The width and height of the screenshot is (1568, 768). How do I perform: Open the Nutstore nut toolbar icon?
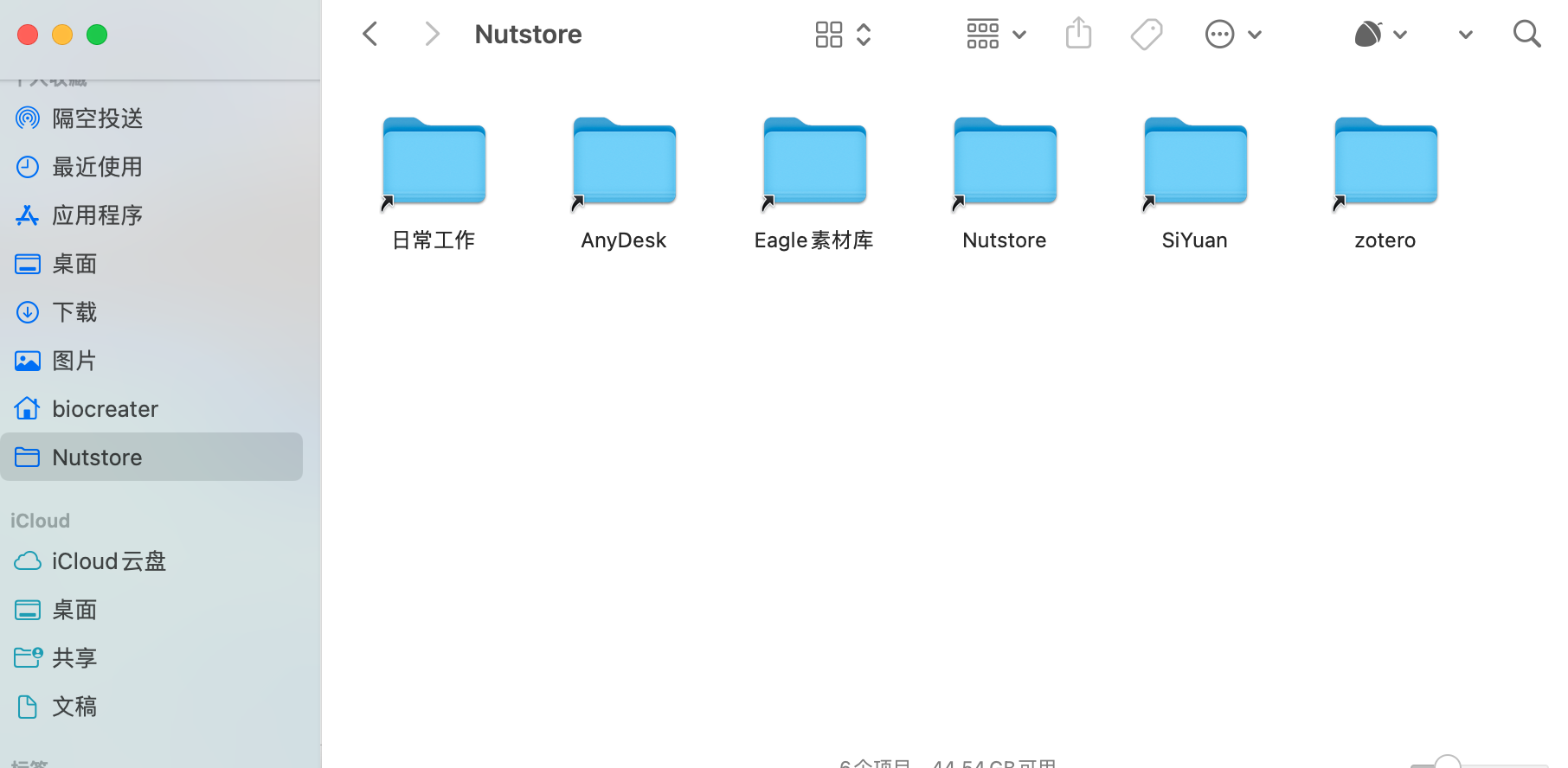click(1368, 34)
